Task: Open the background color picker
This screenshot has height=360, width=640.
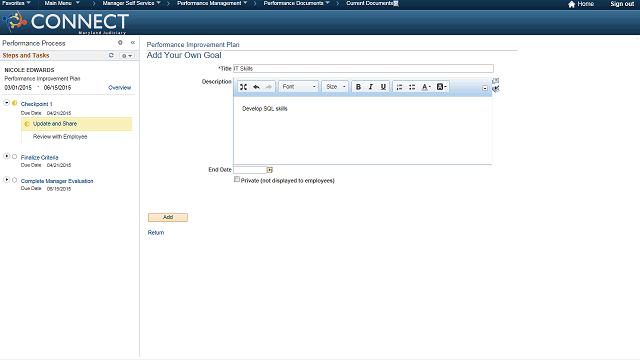Action: [442, 87]
